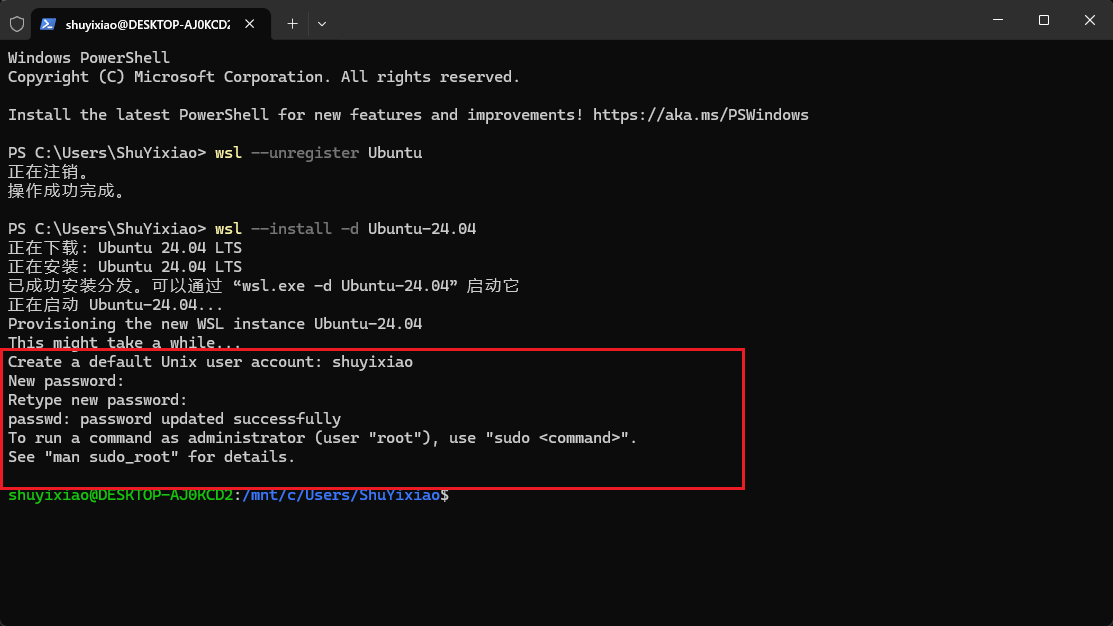
Task: Click the shield icon in title bar
Action: click(17, 24)
